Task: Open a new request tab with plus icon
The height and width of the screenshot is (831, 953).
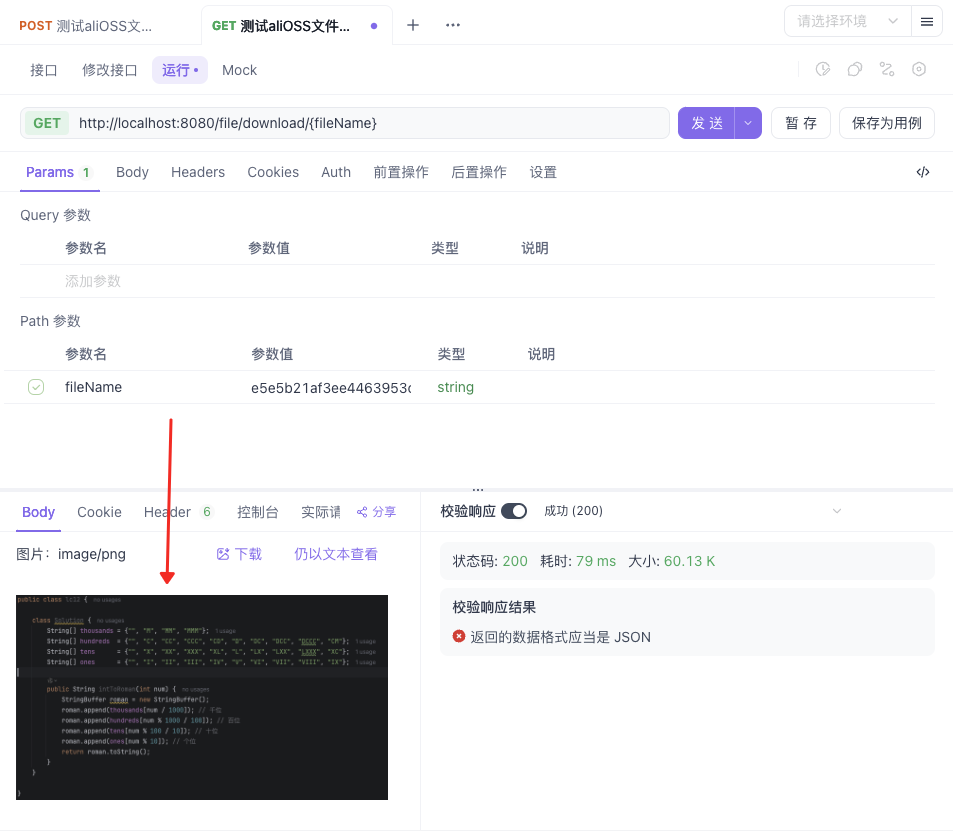Action: (x=413, y=24)
